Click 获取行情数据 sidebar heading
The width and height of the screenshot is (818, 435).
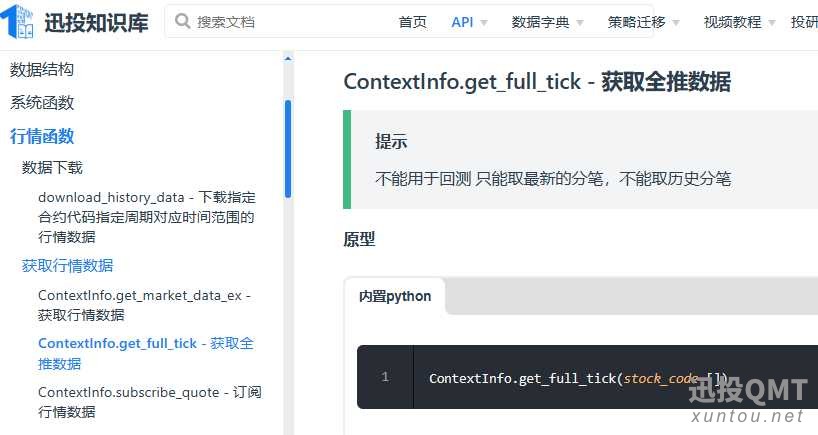pyautogui.click(x=67, y=265)
